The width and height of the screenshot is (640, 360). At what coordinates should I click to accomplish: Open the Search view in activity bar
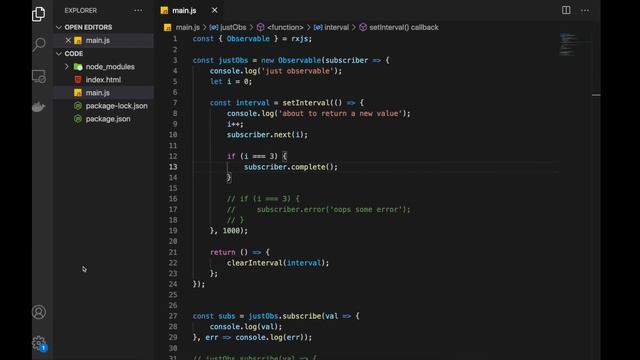coord(39,44)
